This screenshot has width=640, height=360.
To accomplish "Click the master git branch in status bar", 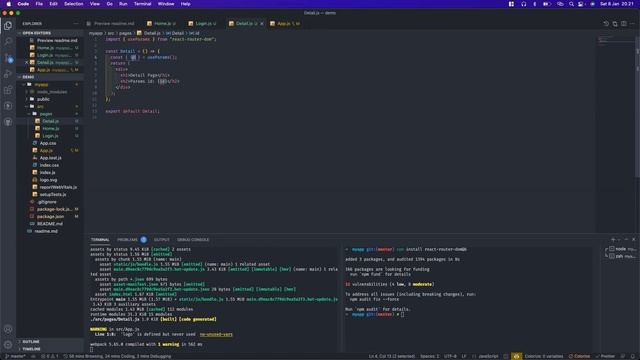I will tap(15, 356).
